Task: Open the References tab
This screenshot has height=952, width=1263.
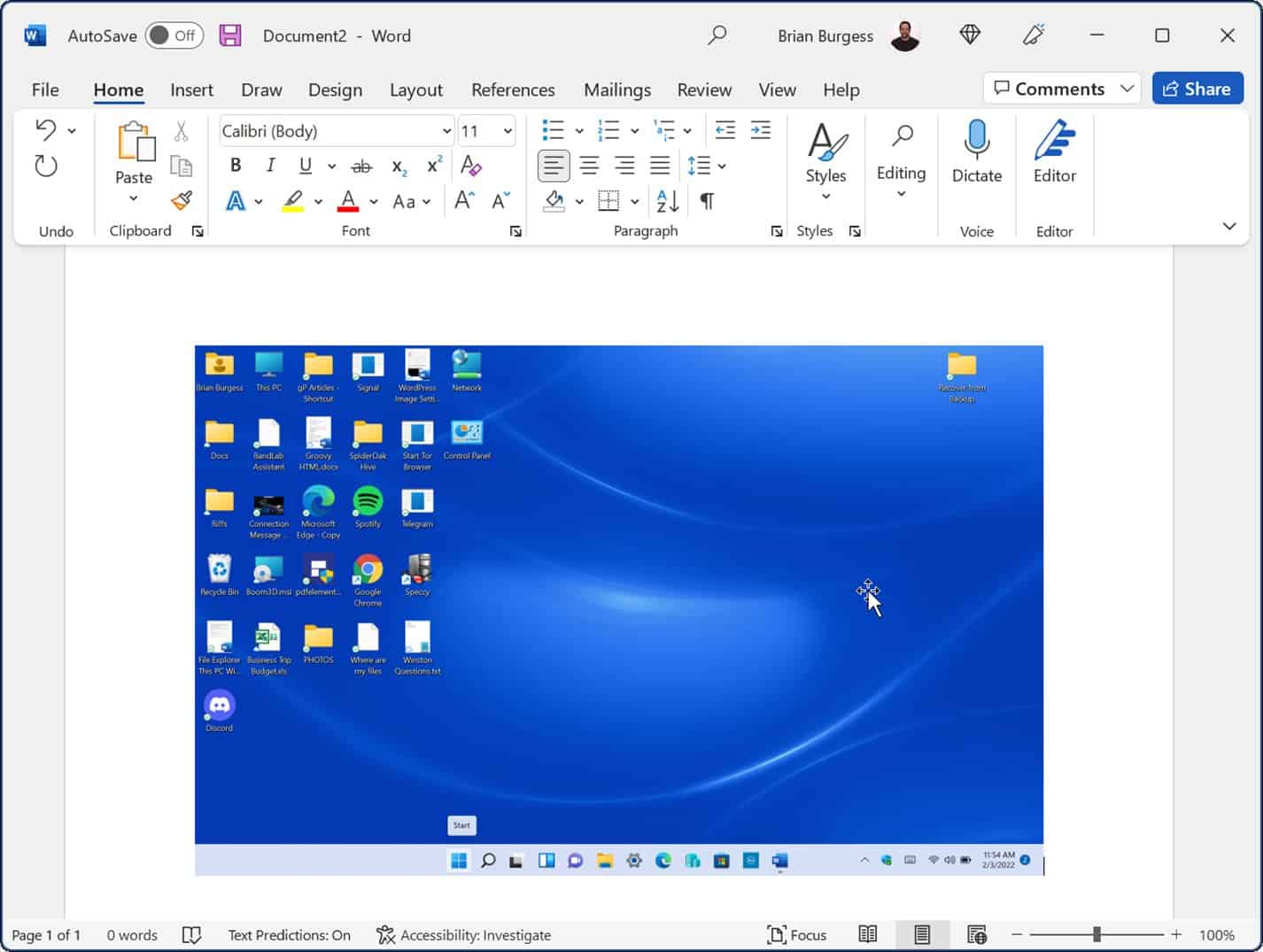Action: 513,89
